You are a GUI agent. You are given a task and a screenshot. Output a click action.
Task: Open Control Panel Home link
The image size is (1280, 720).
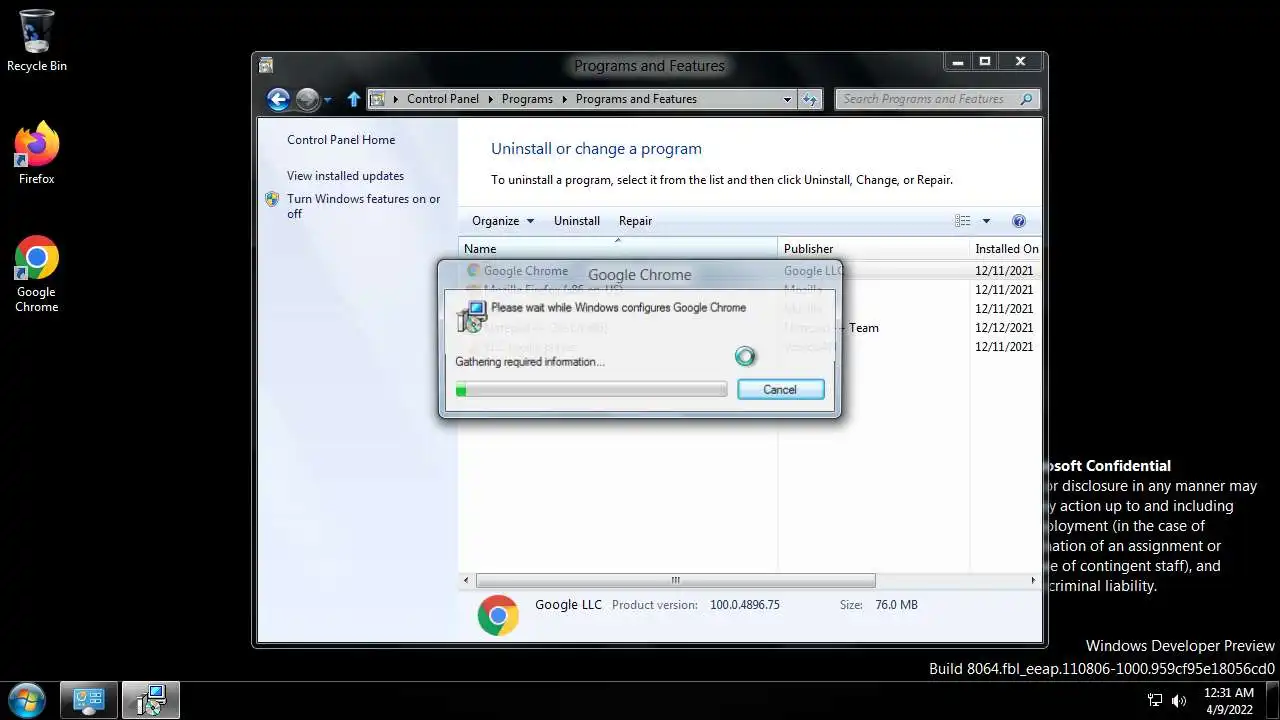[x=341, y=140]
